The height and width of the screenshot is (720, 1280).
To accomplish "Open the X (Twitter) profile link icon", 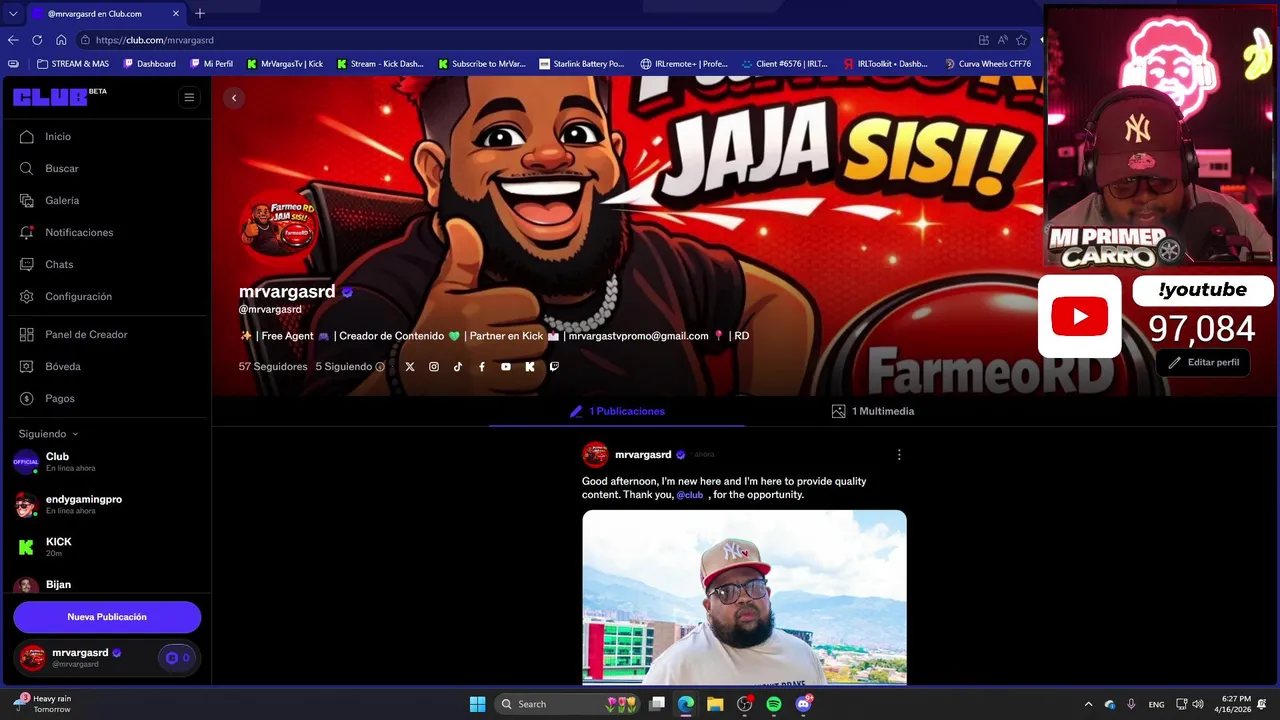I will (410, 367).
